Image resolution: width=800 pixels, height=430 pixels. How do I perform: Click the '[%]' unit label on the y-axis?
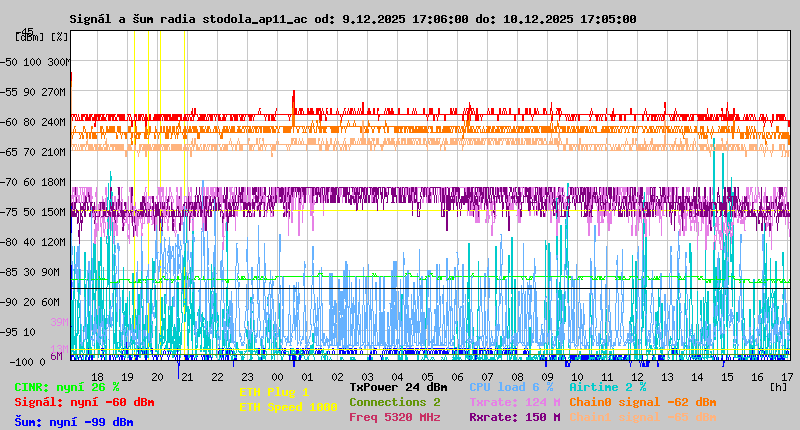pyautogui.click(x=59, y=36)
